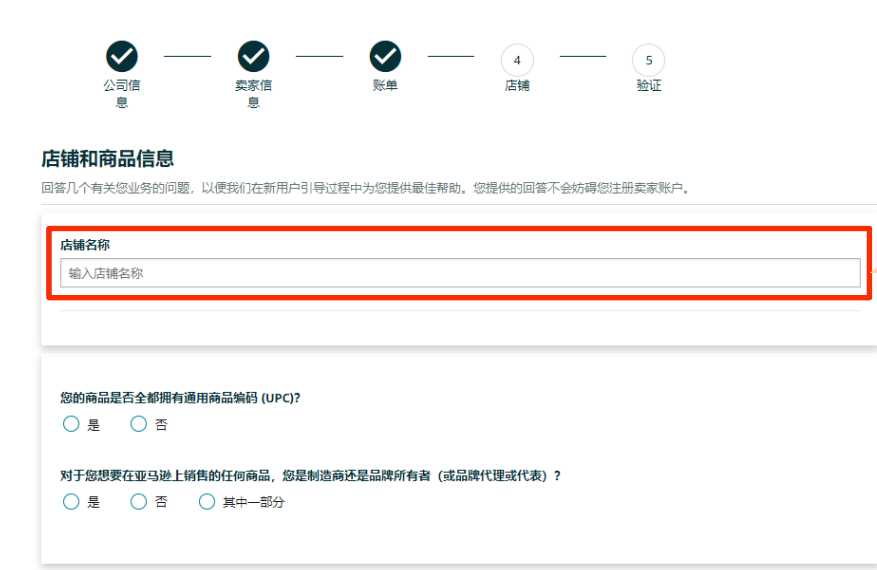The width and height of the screenshot is (877, 570).
Task: Click the 店铺和商品信息 heading
Action: (x=107, y=159)
